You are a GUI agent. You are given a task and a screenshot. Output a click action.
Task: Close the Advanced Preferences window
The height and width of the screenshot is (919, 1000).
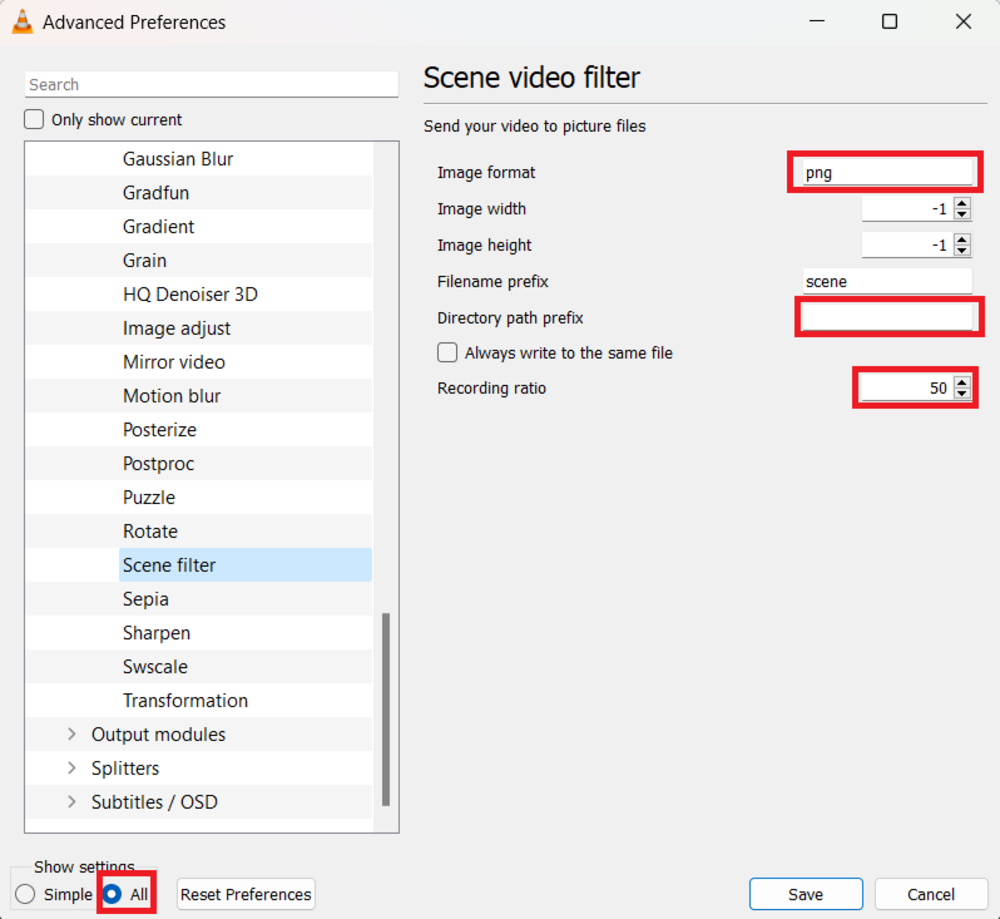click(963, 22)
